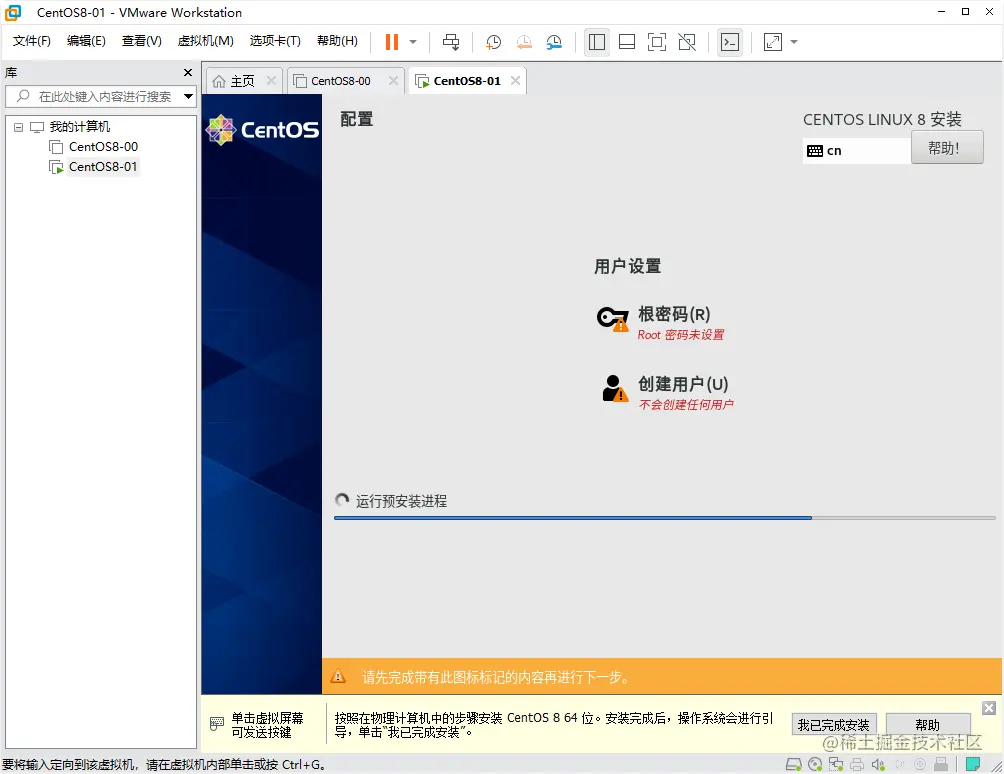Click the network adapter icon in status bar

click(837, 764)
